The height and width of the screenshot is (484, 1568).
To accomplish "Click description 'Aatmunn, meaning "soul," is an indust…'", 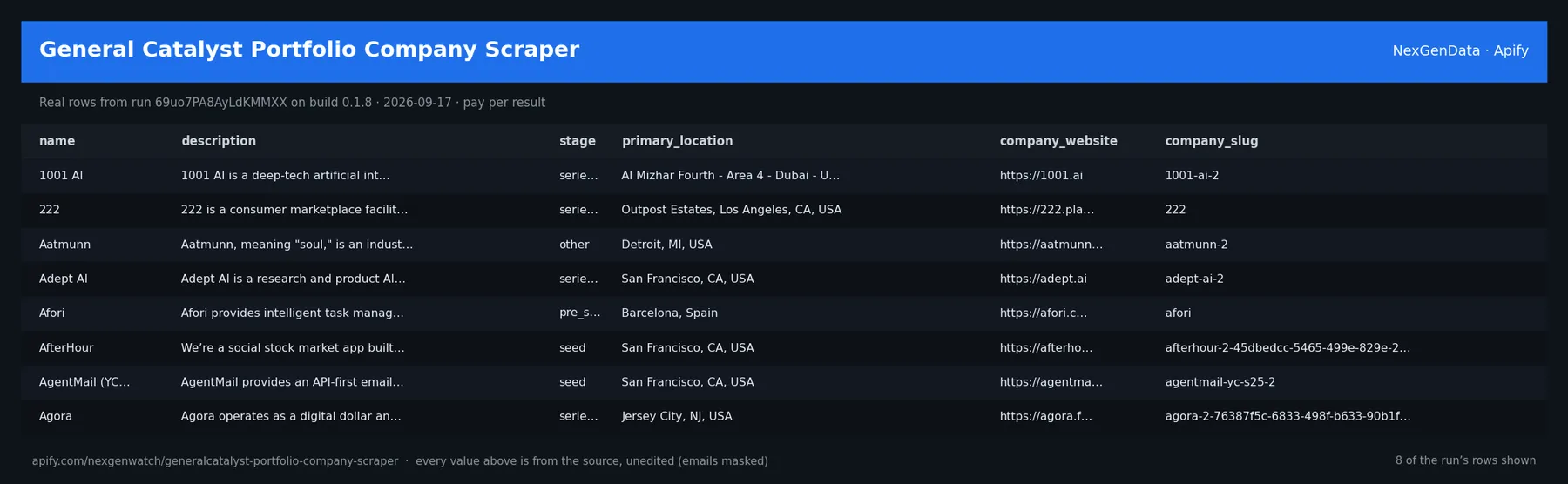I will [297, 245].
